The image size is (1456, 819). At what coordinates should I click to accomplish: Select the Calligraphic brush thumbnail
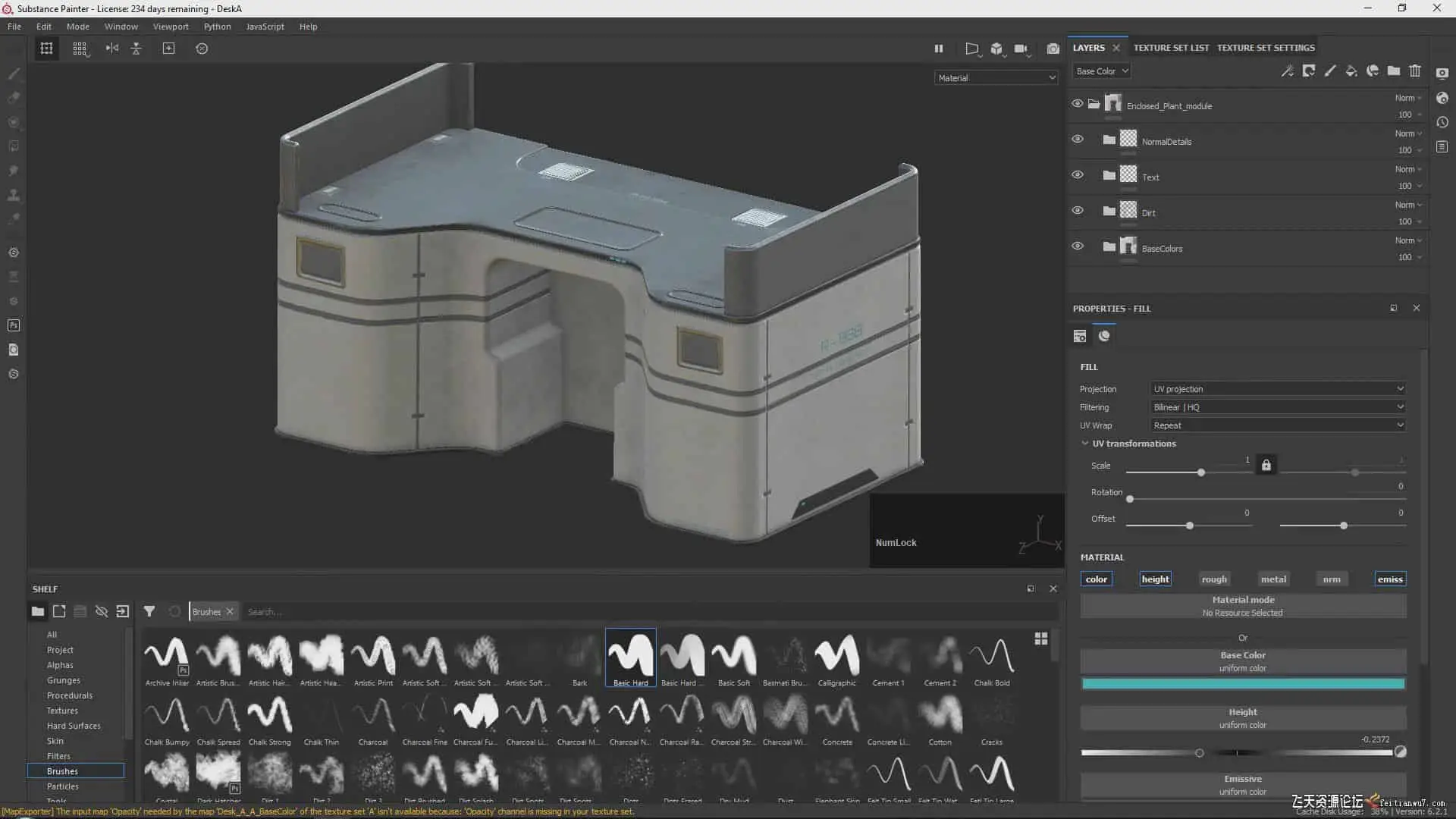coord(837,656)
